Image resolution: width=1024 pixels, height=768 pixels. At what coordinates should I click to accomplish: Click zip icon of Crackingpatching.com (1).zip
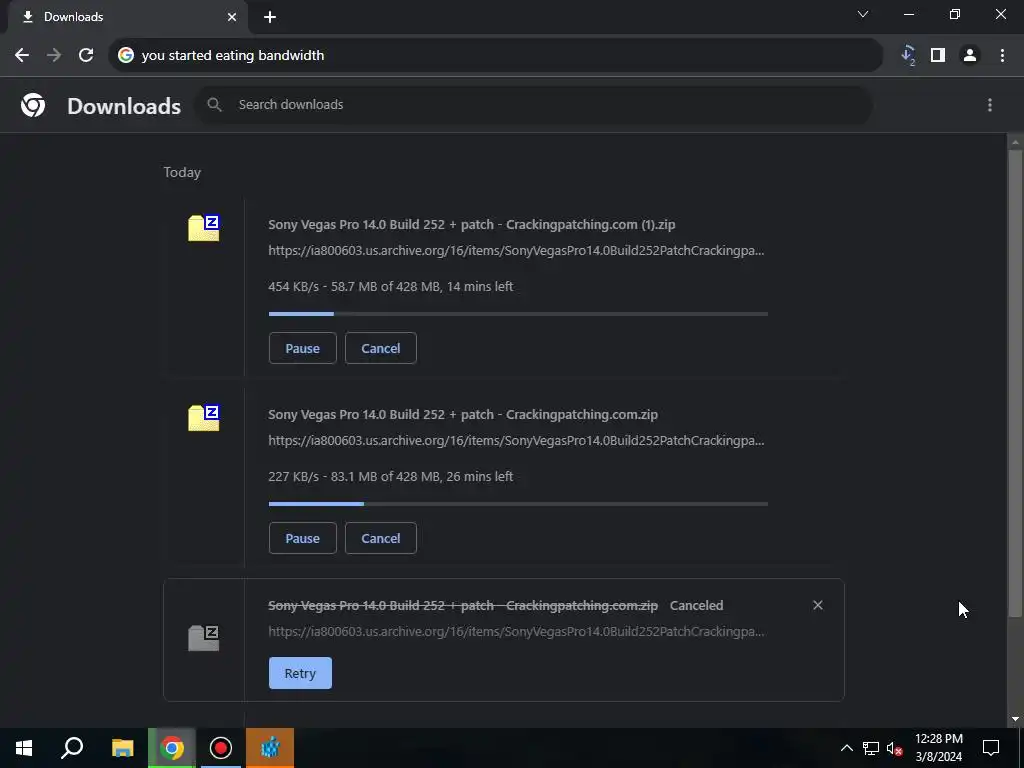(204, 228)
